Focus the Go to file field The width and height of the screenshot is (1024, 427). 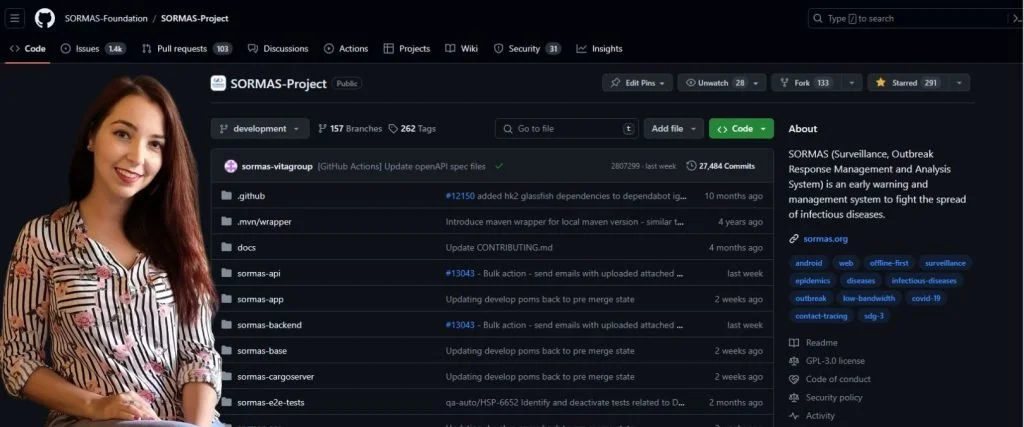[x=567, y=129]
